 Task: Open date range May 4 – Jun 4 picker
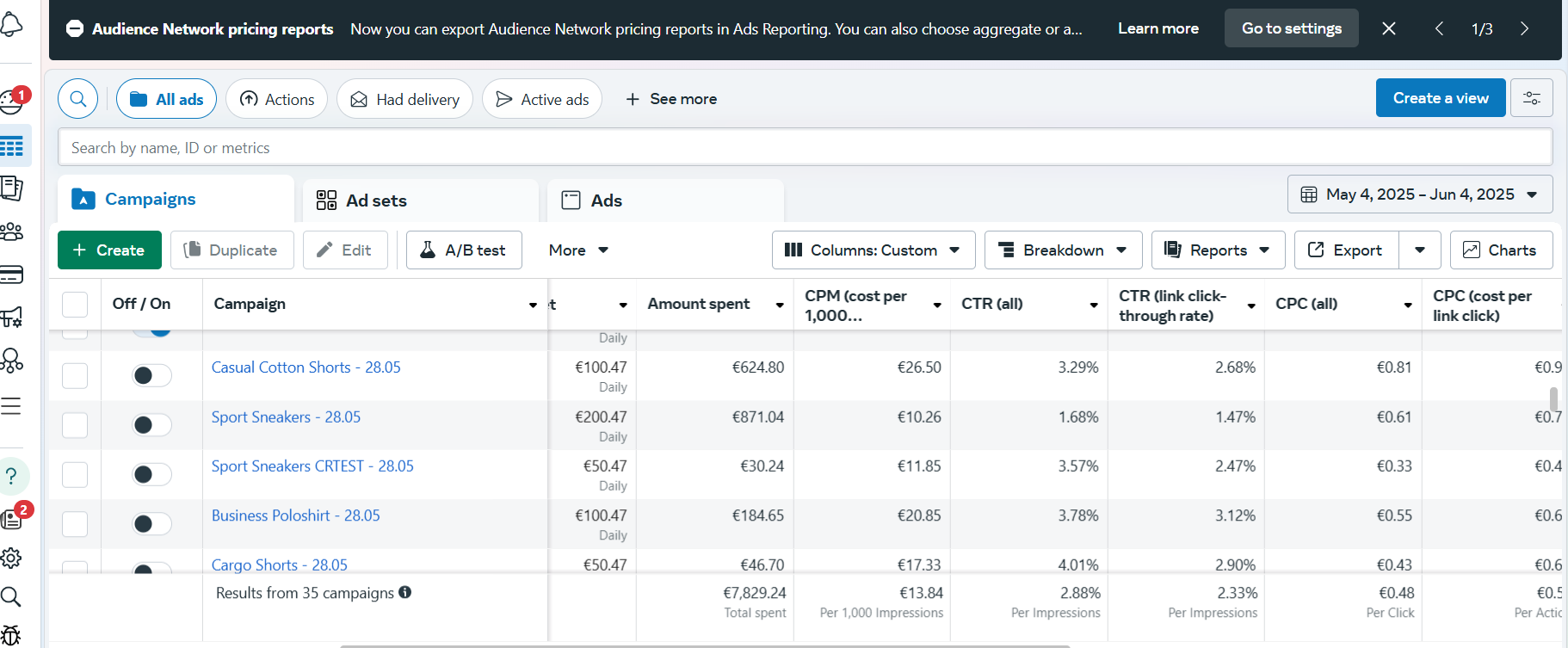point(1420,194)
